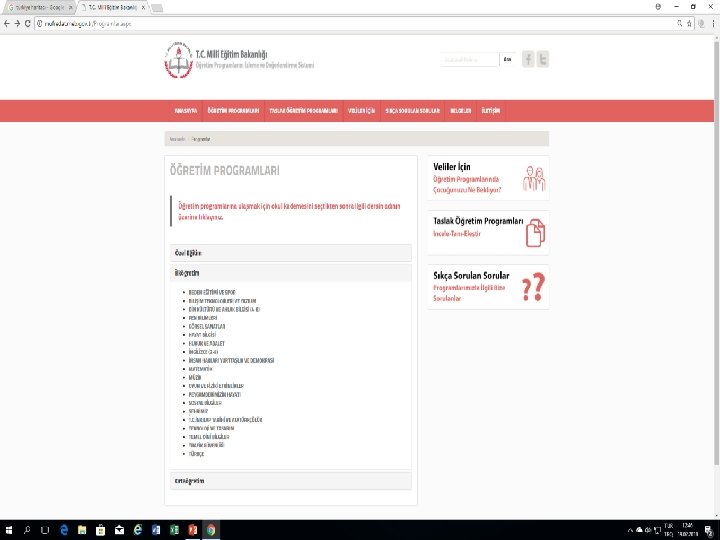
Task: Click the documents icon in Taslak card
Action: pyautogui.click(x=535, y=233)
